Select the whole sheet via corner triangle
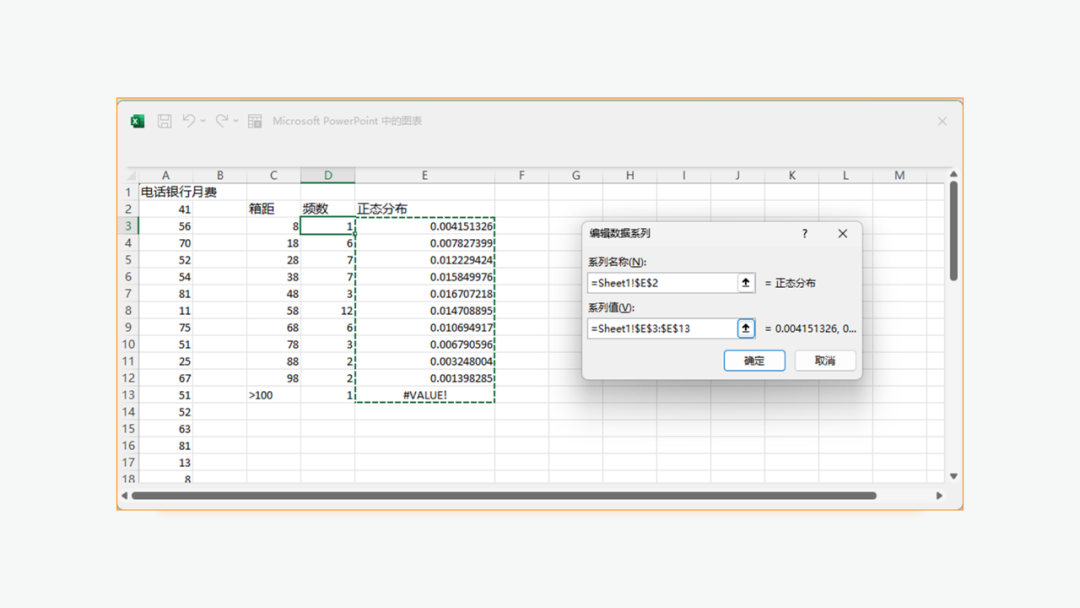 coord(131,176)
